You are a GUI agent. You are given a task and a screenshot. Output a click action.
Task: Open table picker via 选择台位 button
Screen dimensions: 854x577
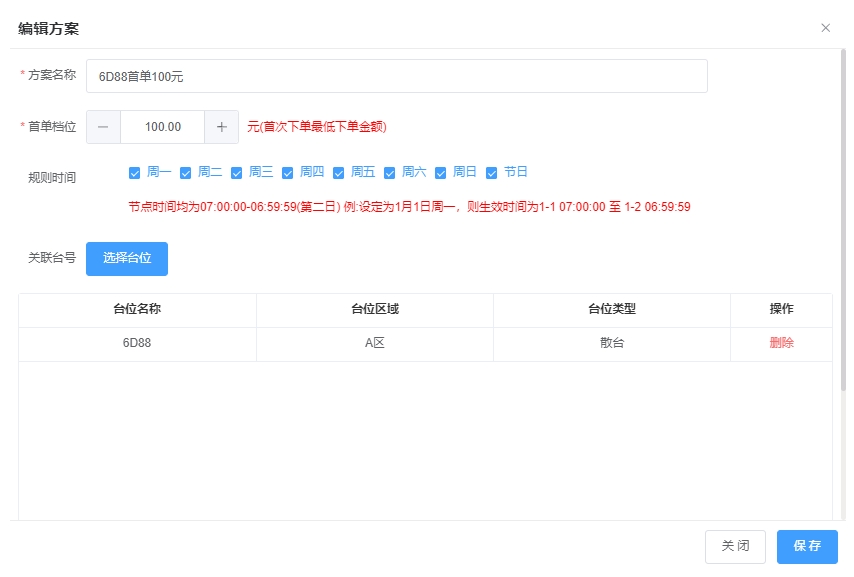tap(127, 258)
